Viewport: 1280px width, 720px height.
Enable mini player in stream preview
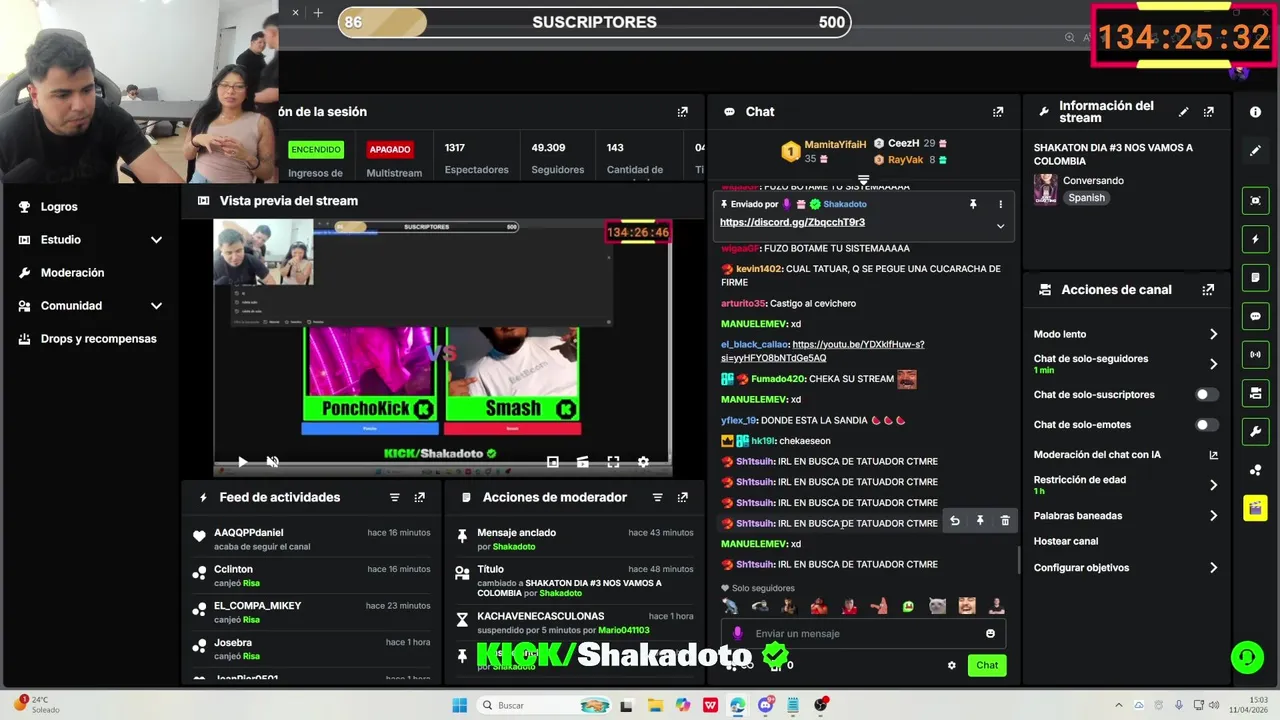pyautogui.click(x=553, y=462)
